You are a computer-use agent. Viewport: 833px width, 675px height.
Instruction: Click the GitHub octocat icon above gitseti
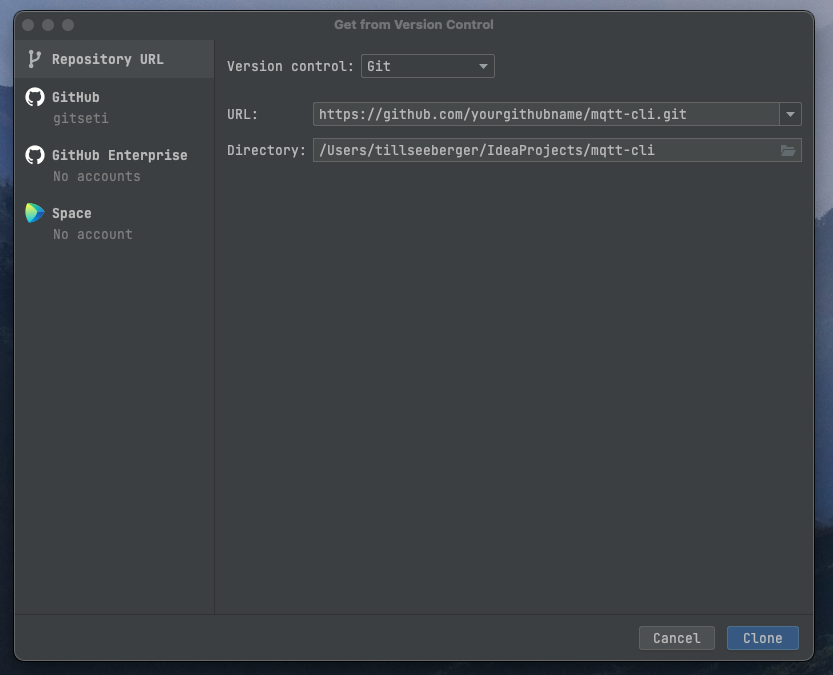(35, 97)
